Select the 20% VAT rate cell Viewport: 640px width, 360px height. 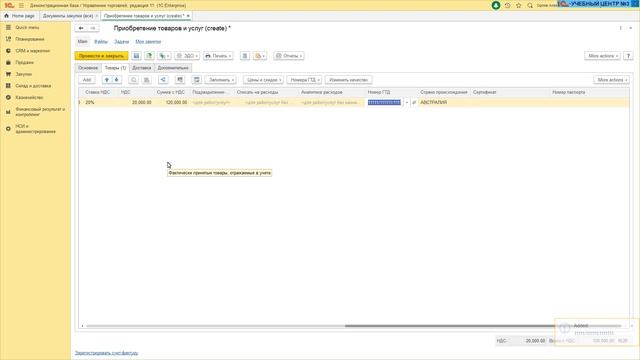pos(101,102)
